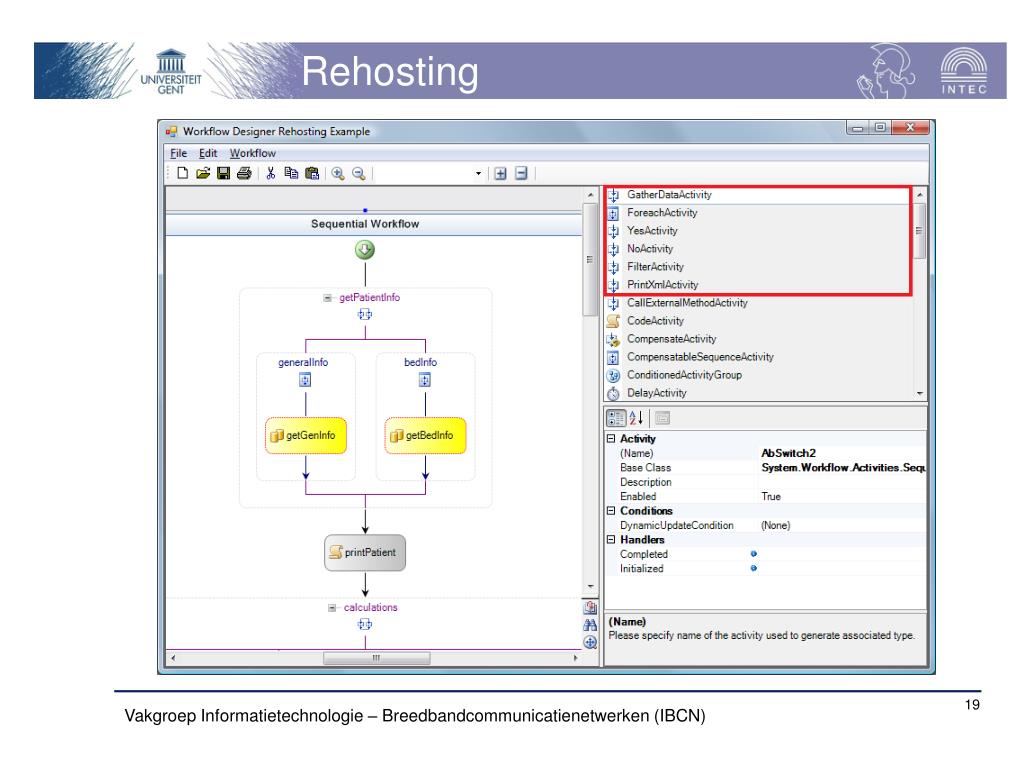Screen dimensions: 1024x768
Task: Click the Save floppy disk icon
Action: coord(223,173)
